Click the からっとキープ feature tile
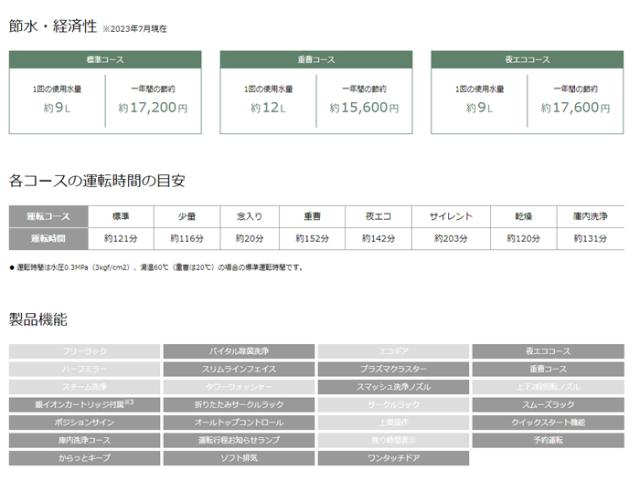640x480 pixels. (84, 458)
